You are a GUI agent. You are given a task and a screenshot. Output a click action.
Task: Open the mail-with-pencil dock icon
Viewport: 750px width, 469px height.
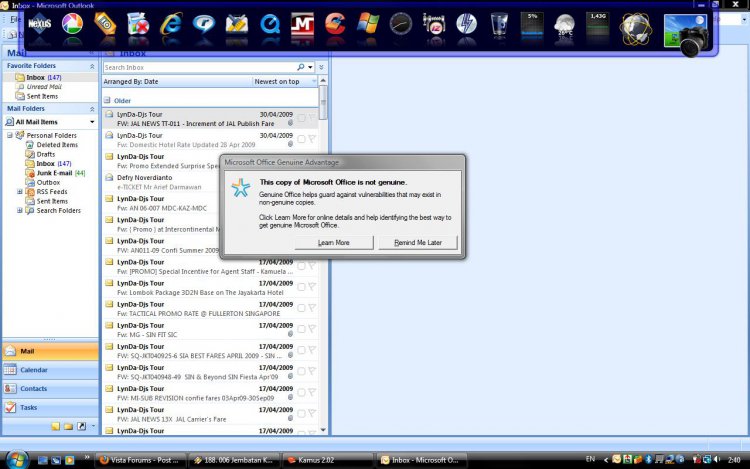pyautogui.click(x=237, y=24)
